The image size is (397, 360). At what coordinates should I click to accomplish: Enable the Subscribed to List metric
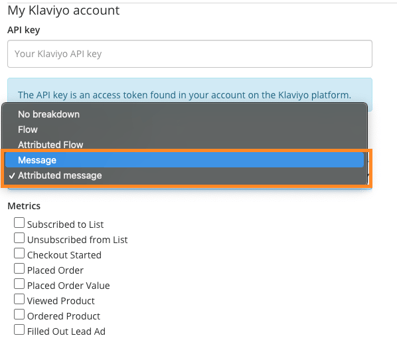tap(19, 223)
